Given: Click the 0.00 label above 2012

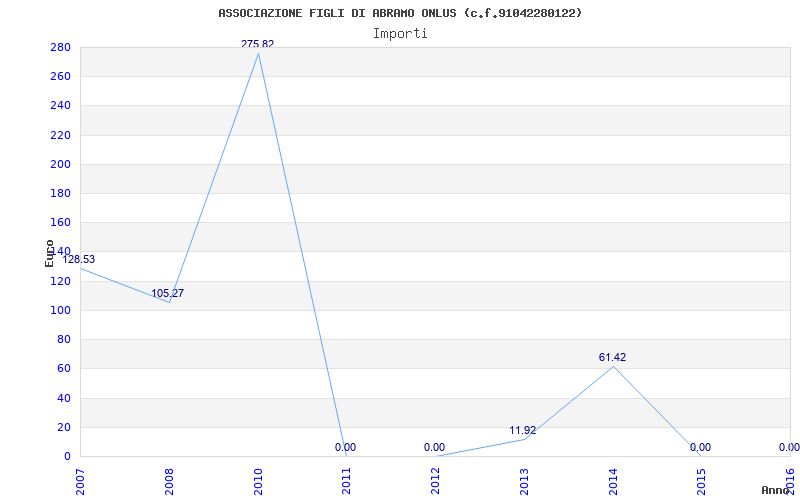Looking at the screenshot, I should [x=434, y=447].
